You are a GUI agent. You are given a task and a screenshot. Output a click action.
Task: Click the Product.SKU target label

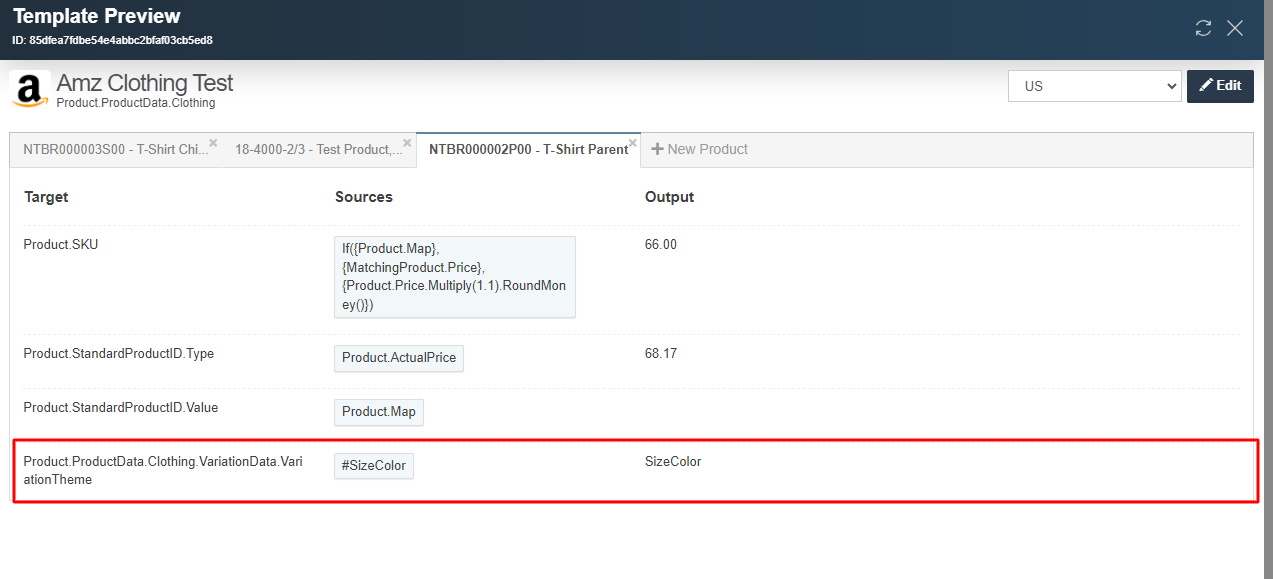tap(61, 245)
